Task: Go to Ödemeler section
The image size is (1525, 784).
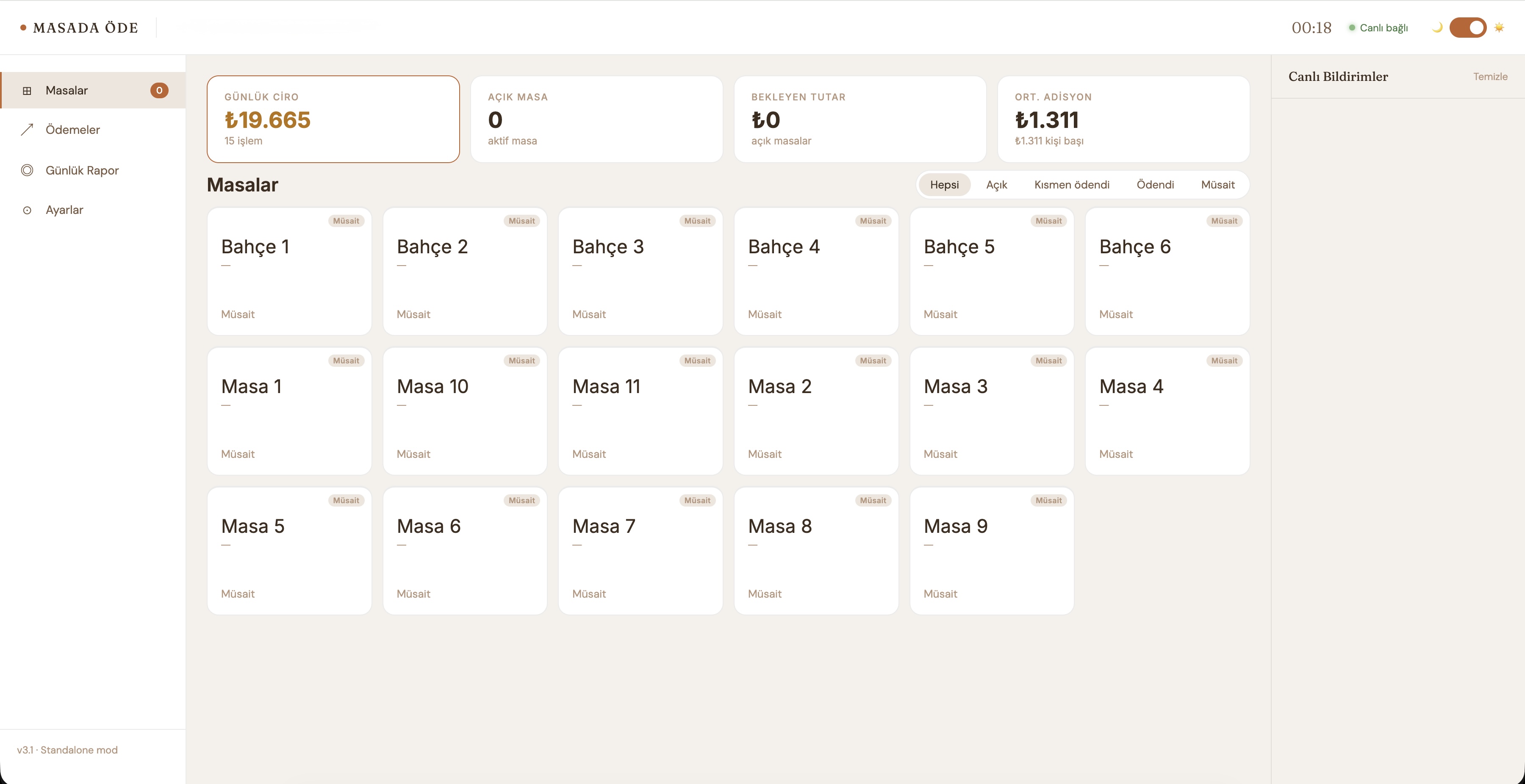Action: pos(72,130)
